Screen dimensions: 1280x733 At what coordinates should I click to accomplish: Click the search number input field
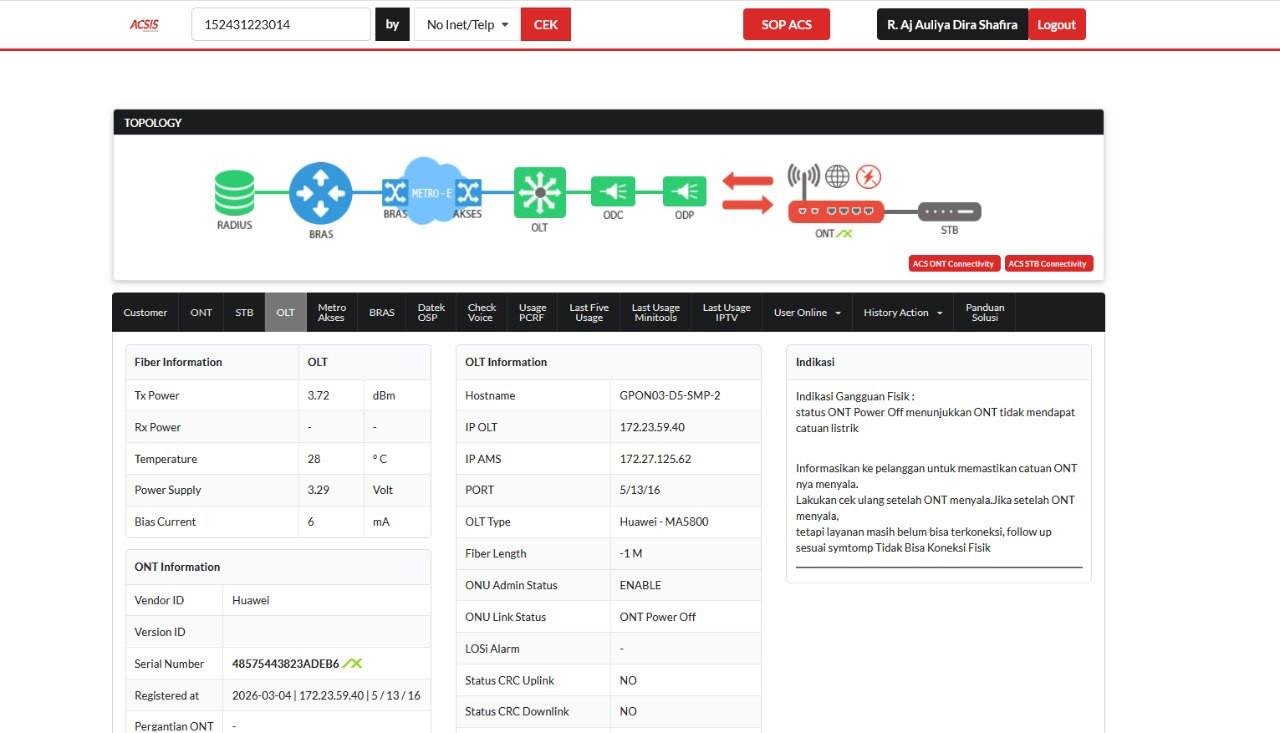[281, 25]
